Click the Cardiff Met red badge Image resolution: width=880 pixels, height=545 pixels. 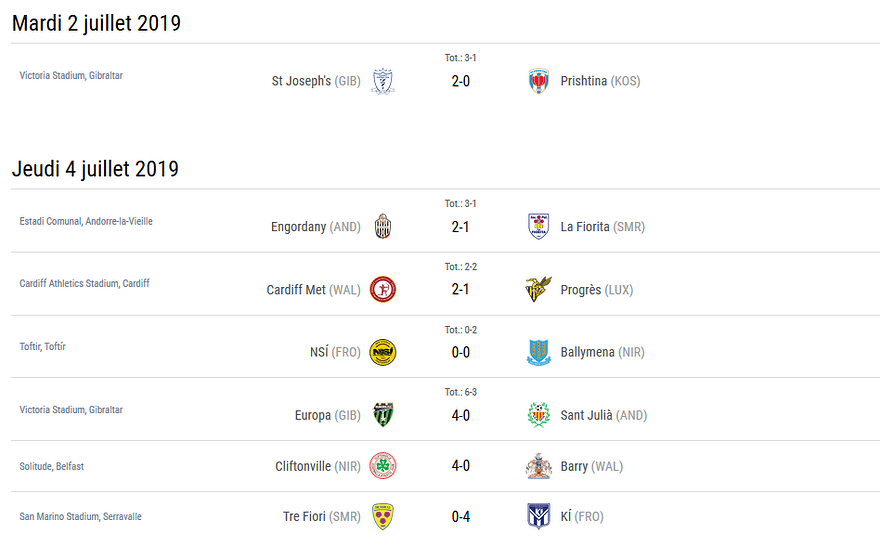[x=382, y=290]
